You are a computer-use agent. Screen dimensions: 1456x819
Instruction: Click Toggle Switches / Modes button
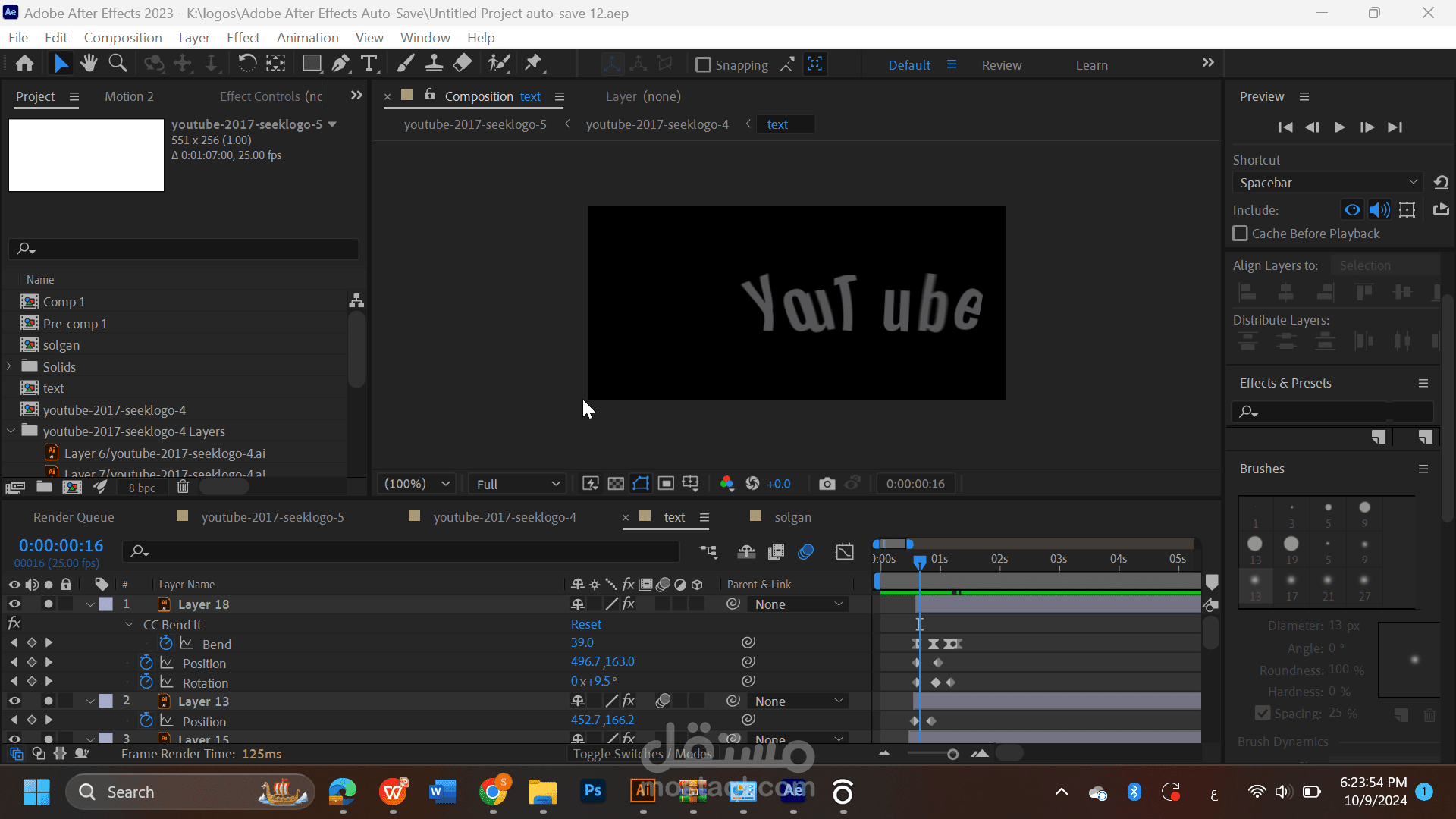pos(642,754)
